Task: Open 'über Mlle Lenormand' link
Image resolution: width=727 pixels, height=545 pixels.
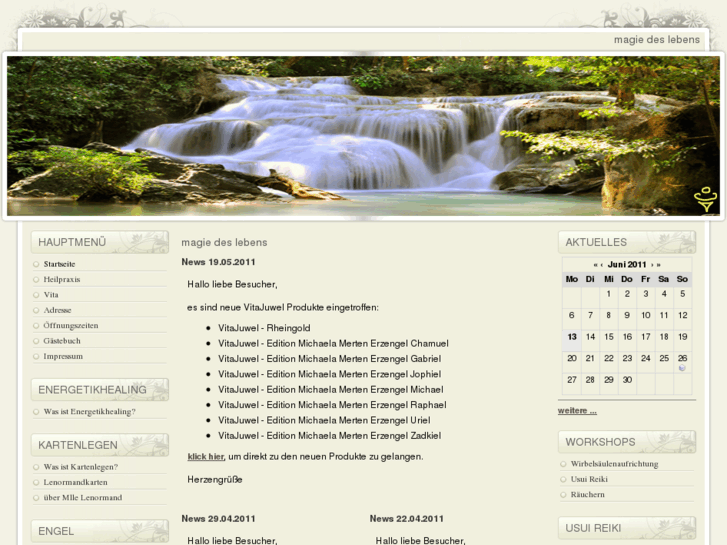Action: tap(83, 497)
